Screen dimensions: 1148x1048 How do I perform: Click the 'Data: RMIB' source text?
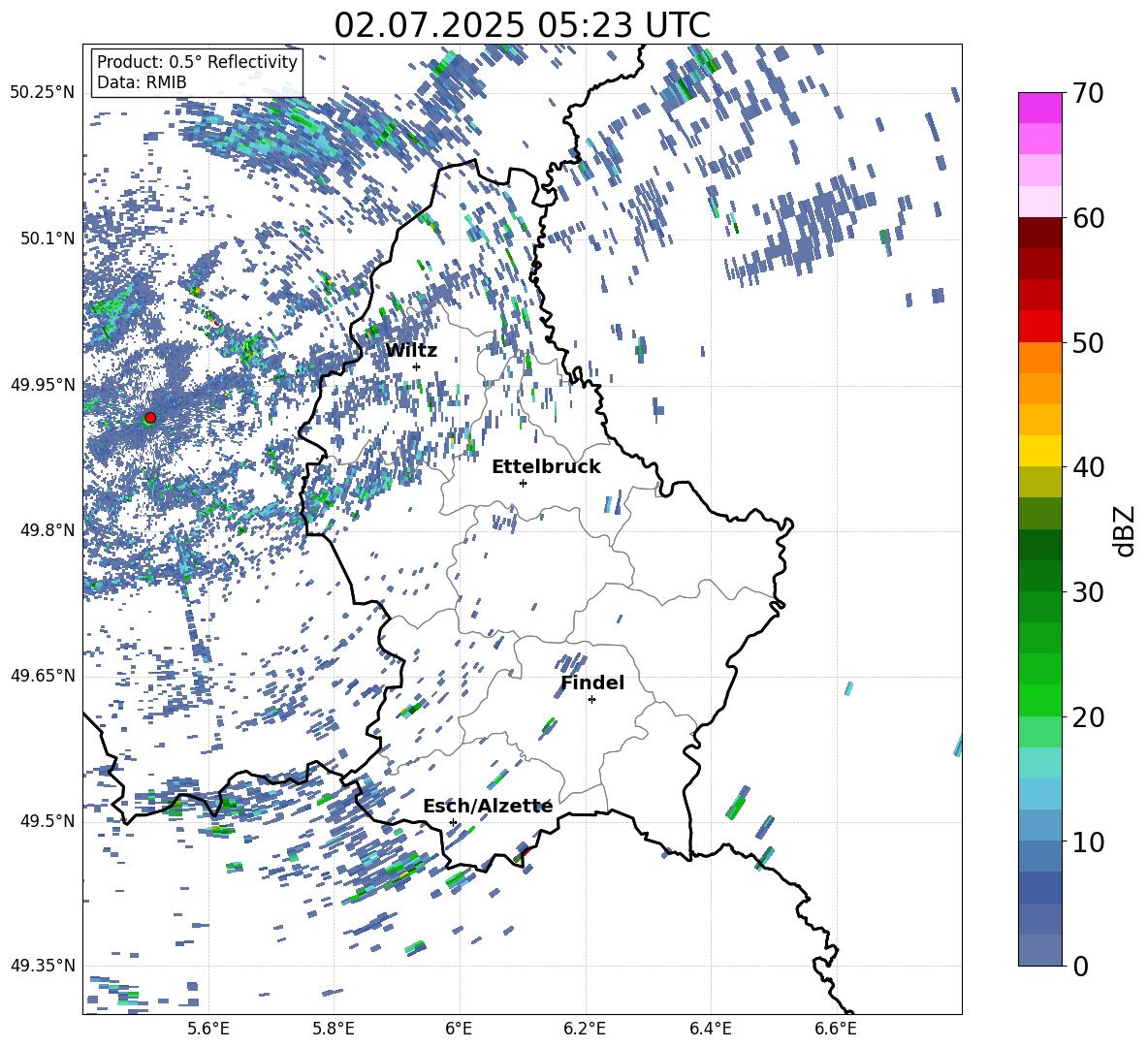pyautogui.click(x=142, y=82)
